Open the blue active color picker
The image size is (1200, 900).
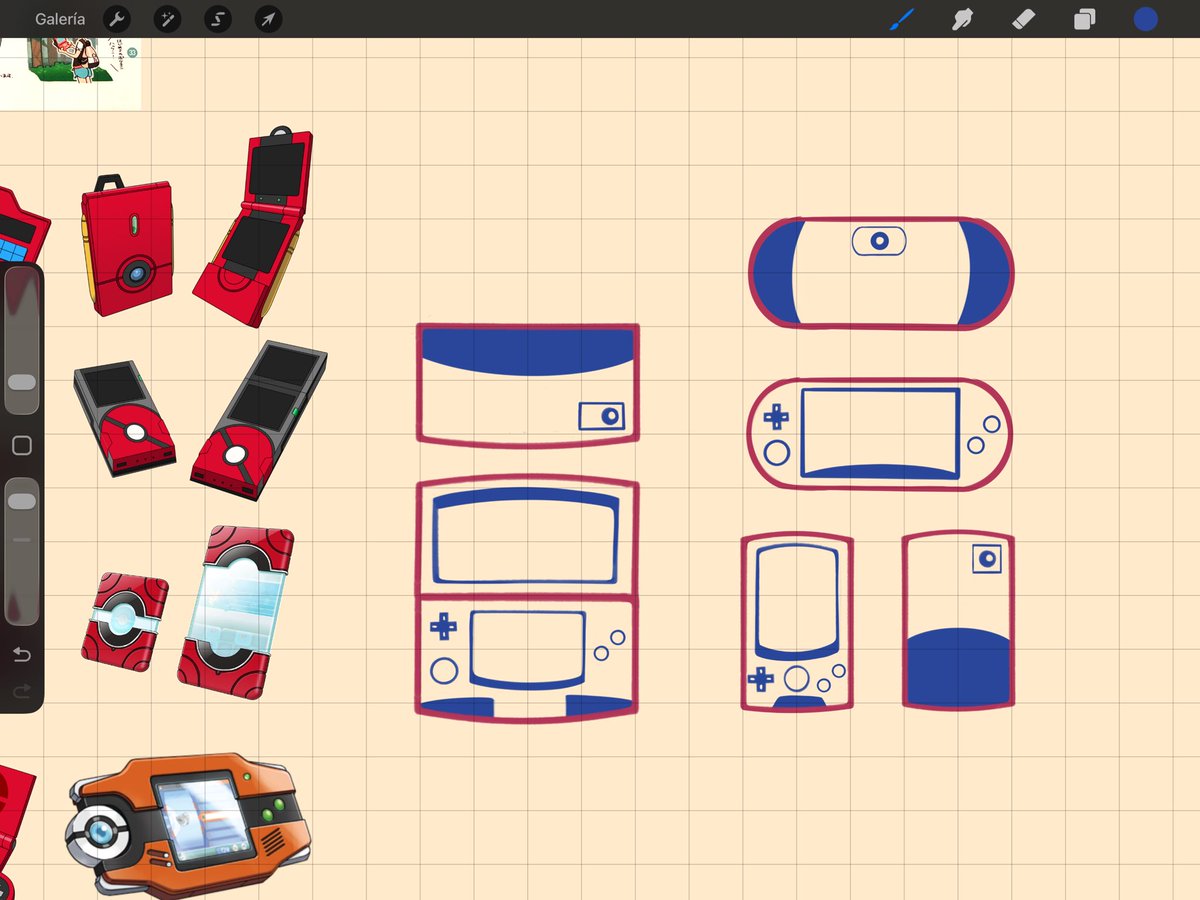coord(1145,19)
